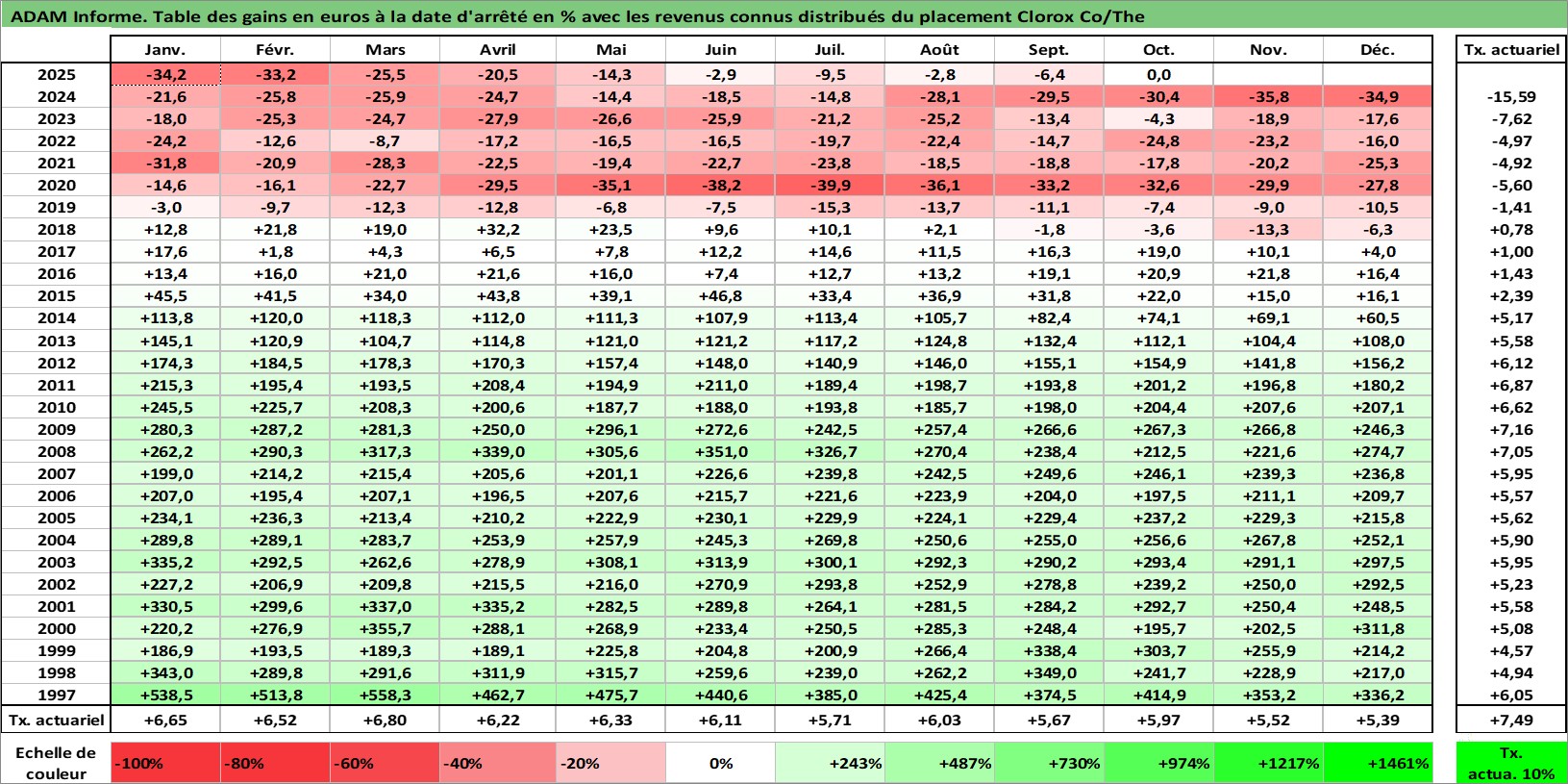Viewport: 1568px width, 784px height.
Task: Select the "+351,0" cell for June 2008
Action: [x=720, y=451]
